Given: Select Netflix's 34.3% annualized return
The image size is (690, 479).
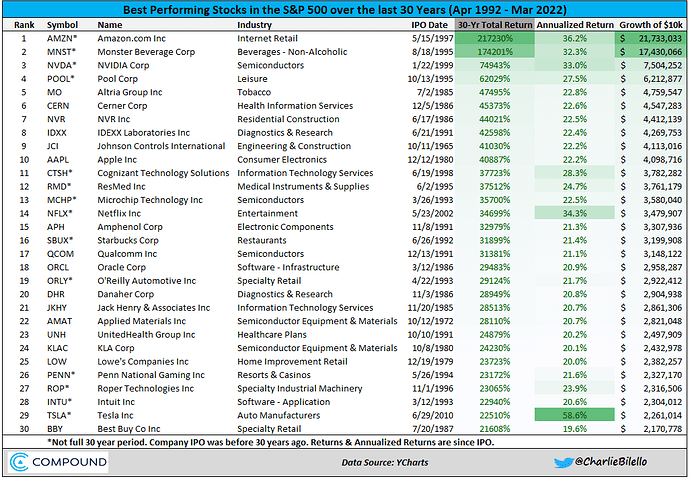Looking at the screenshot, I should tap(575, 214).
